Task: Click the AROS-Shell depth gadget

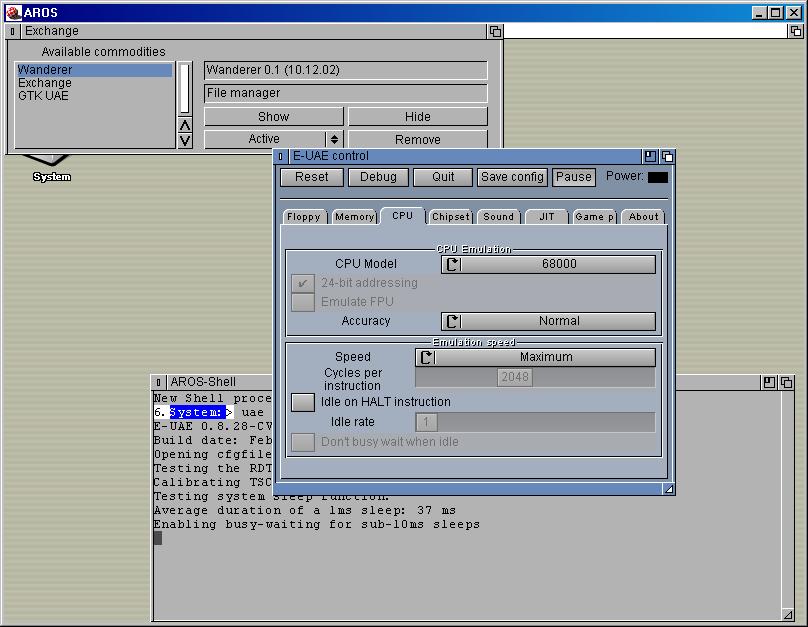Action: pos(786,382)
